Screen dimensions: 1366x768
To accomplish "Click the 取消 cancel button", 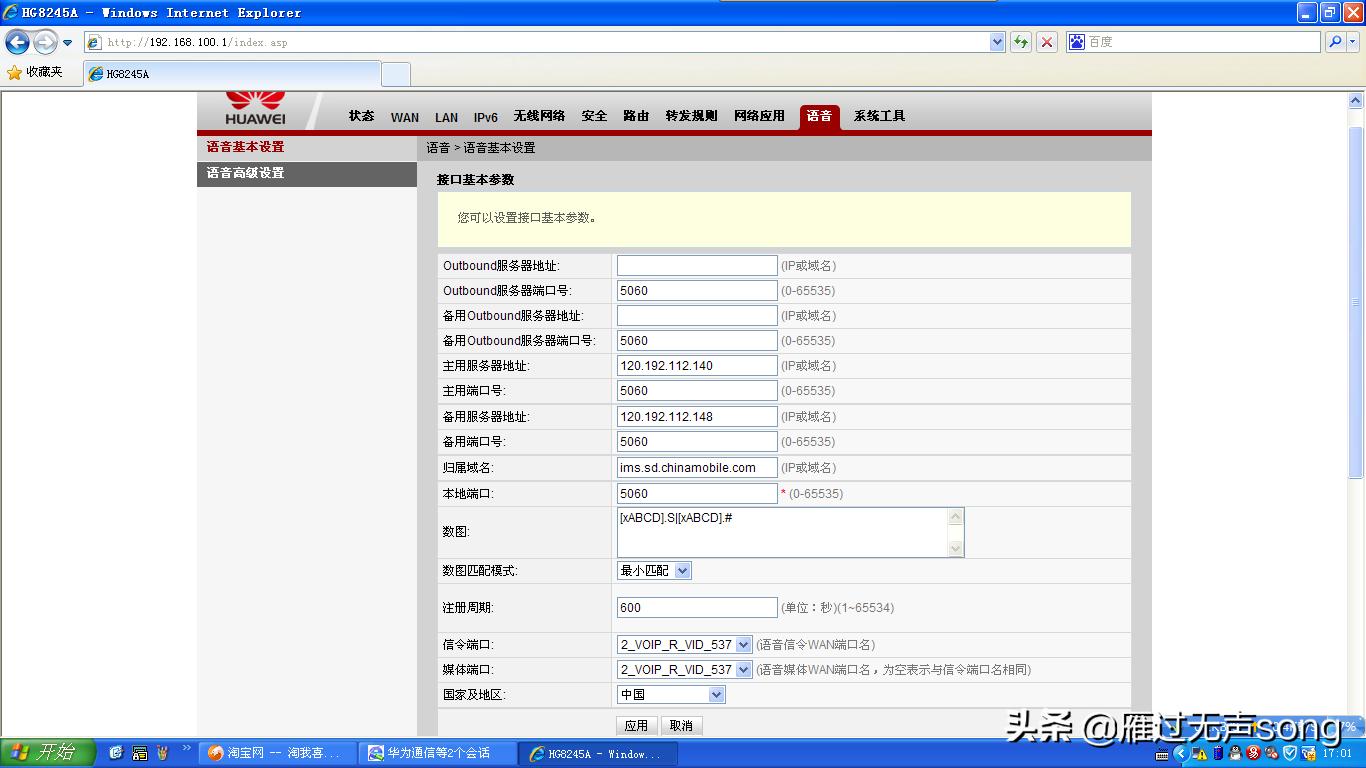I will coord(681,725).
